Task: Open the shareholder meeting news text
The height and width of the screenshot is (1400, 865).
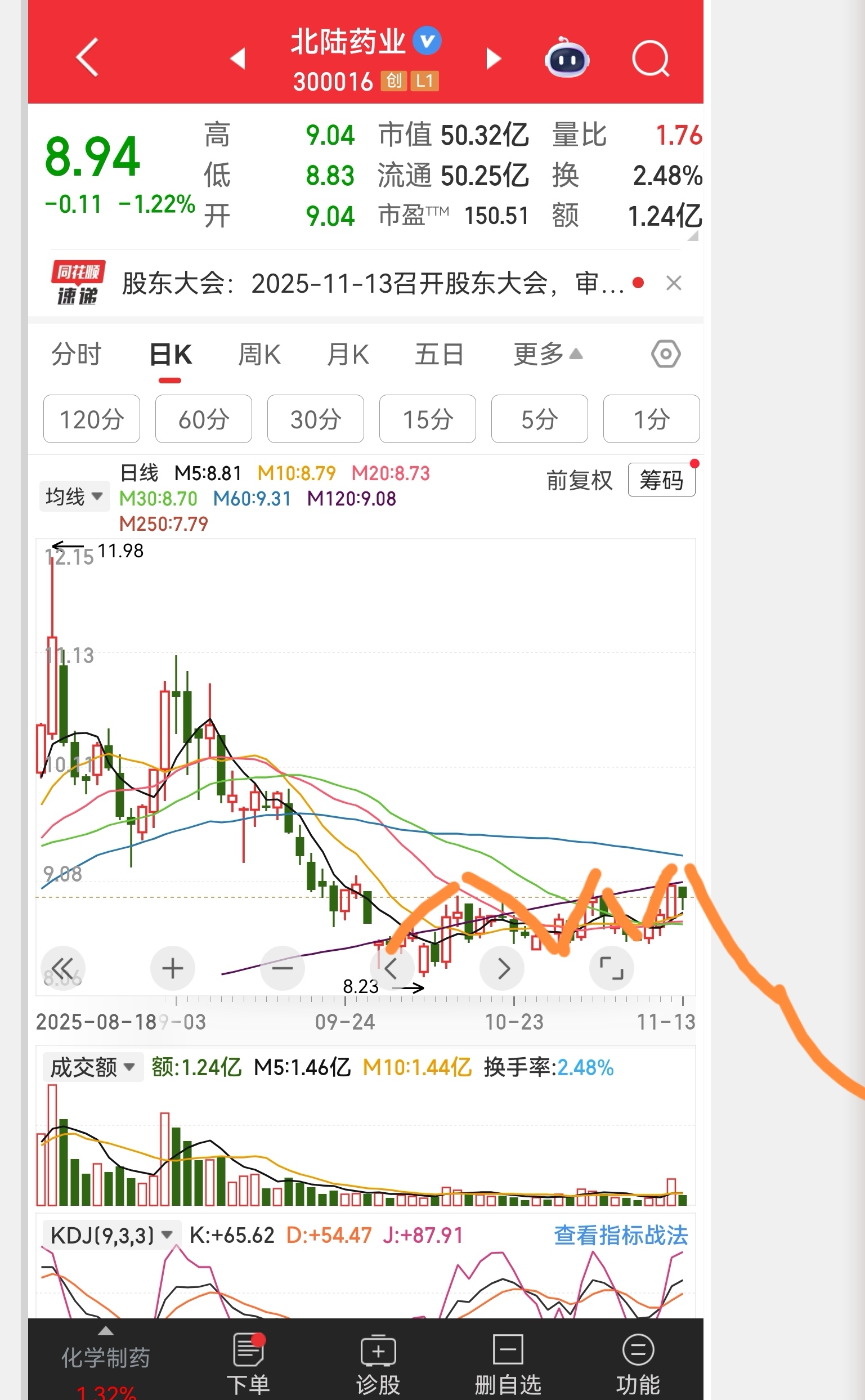Action: pos(373,283)
